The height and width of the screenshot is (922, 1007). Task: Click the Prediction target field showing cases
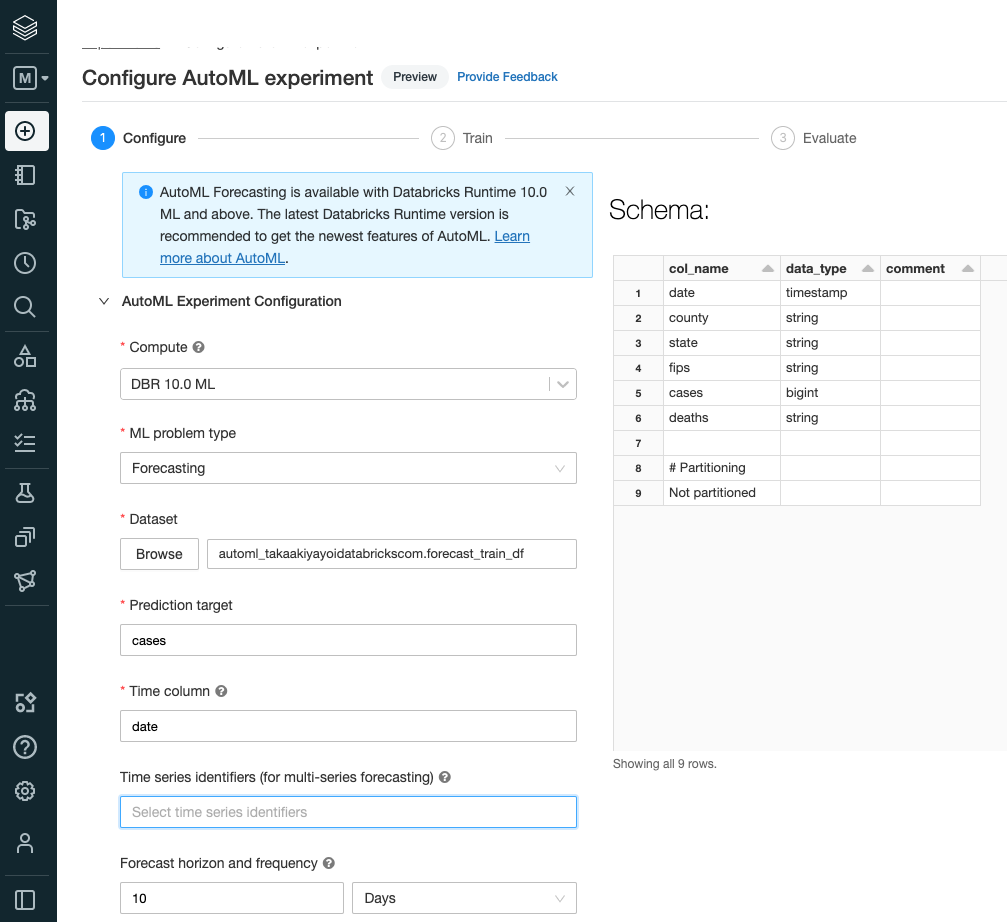pos(348,640)
